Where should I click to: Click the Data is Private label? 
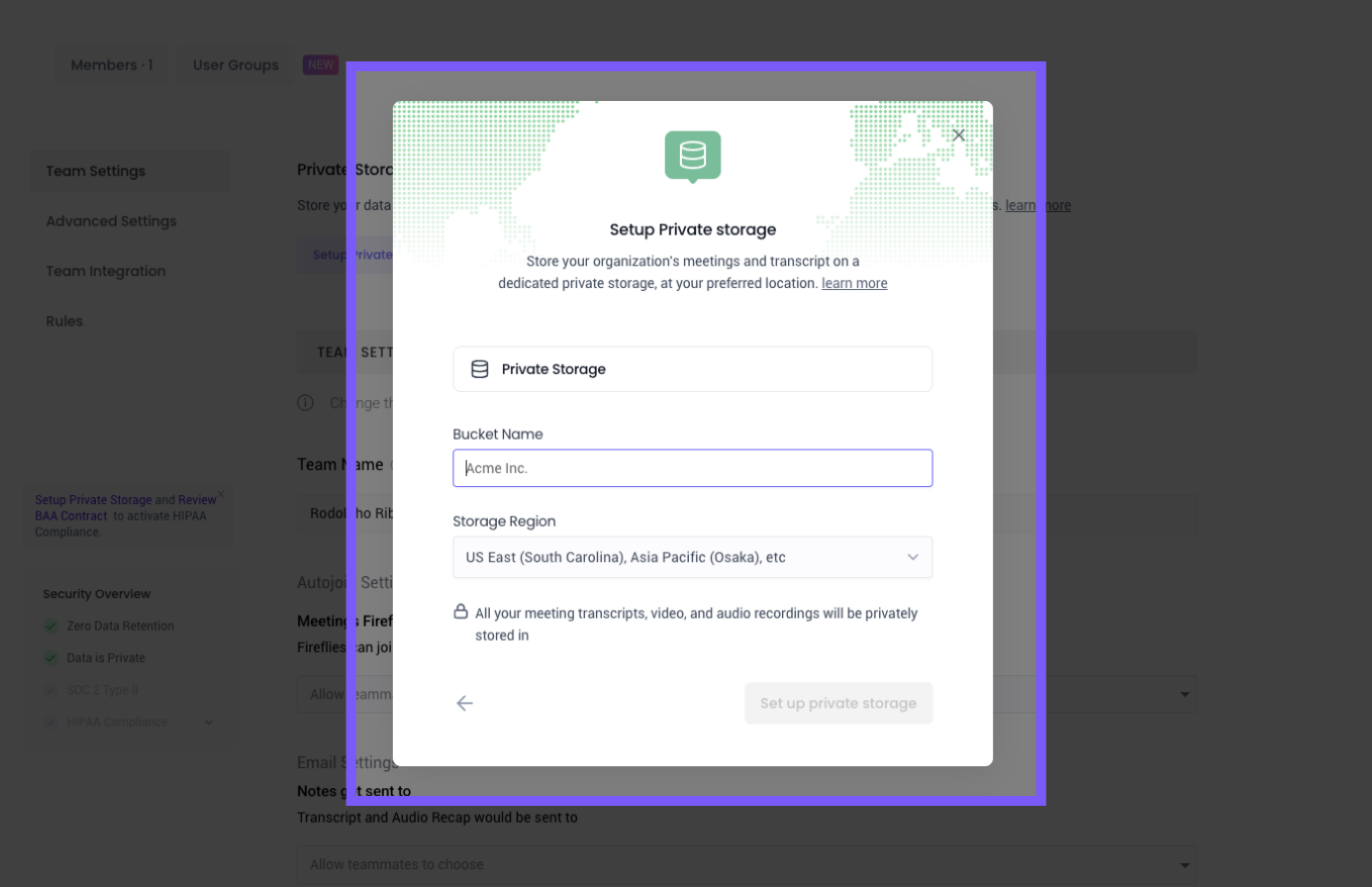(106, 657)
